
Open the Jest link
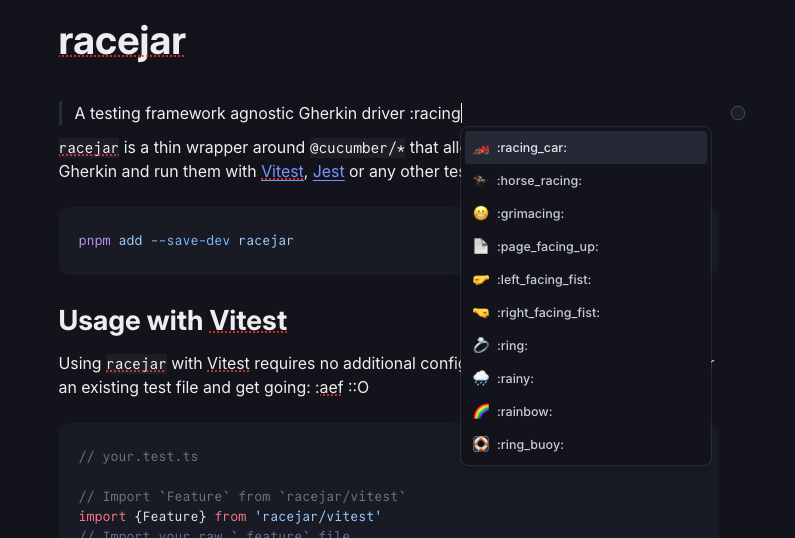(329, 171)
